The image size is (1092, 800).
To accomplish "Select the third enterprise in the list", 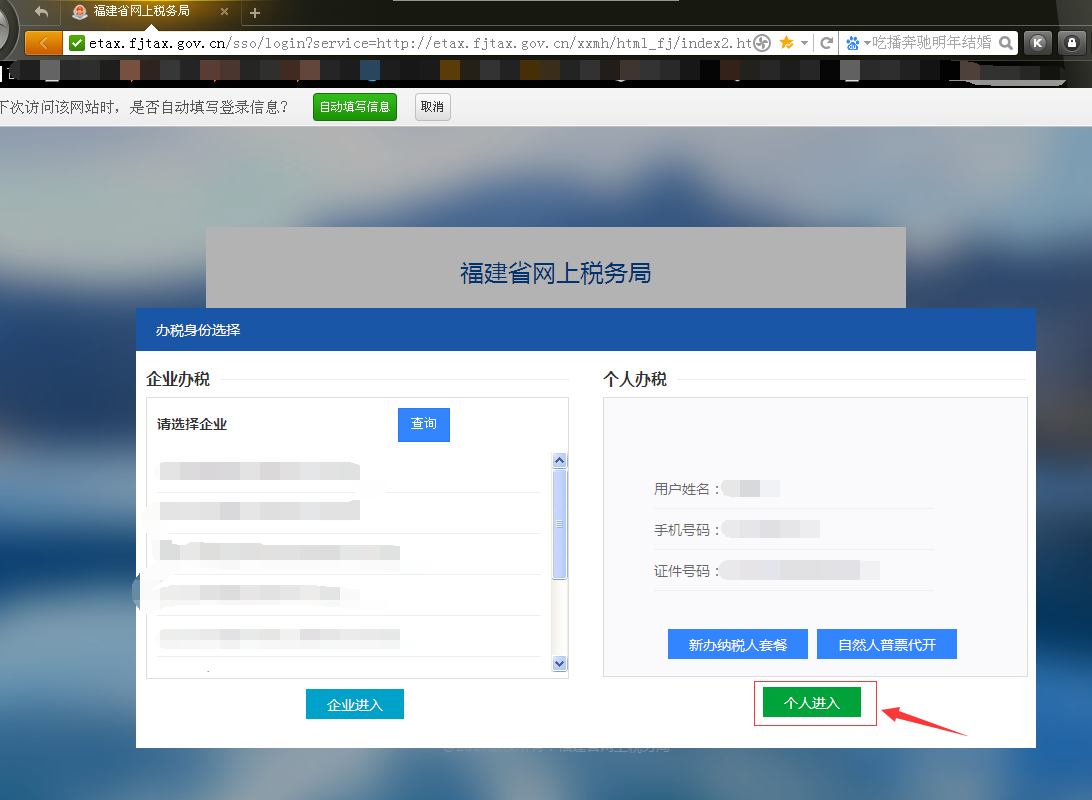I will point(349,554).
